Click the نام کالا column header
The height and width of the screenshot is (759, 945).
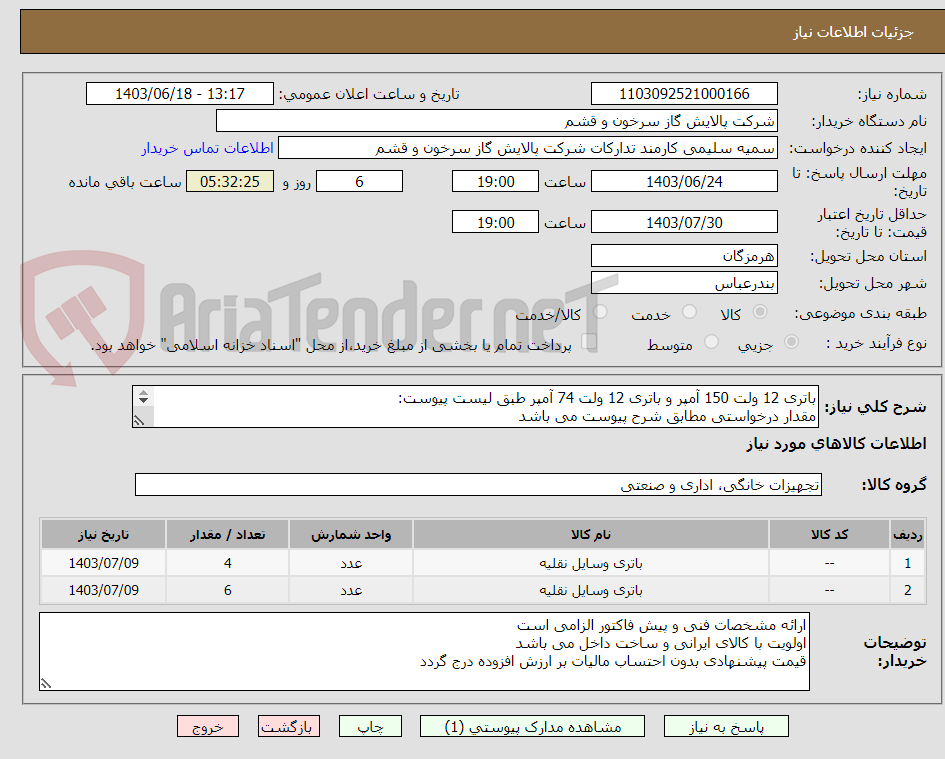[x=591, y=535]
